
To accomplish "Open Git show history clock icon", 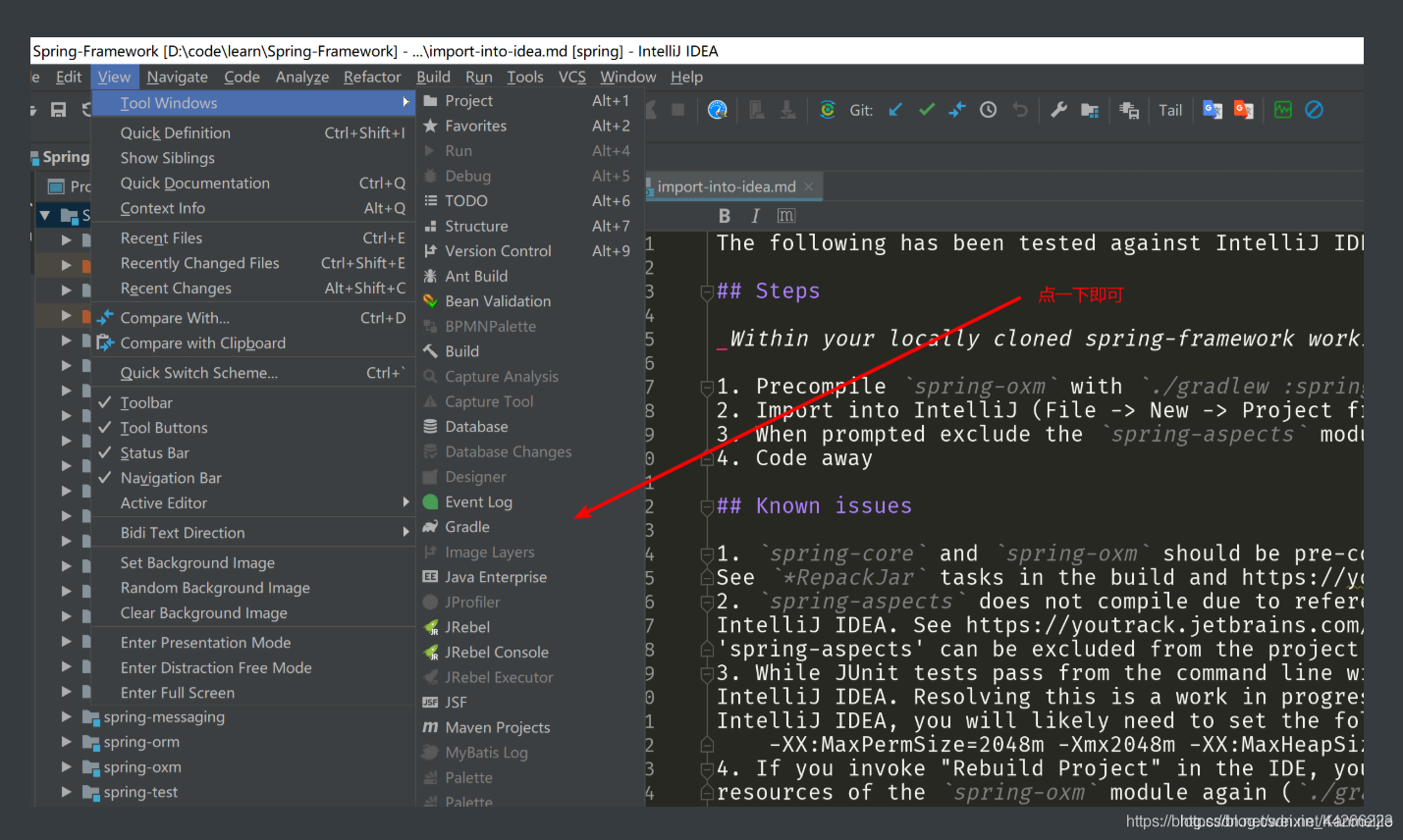I will (988, 110).
